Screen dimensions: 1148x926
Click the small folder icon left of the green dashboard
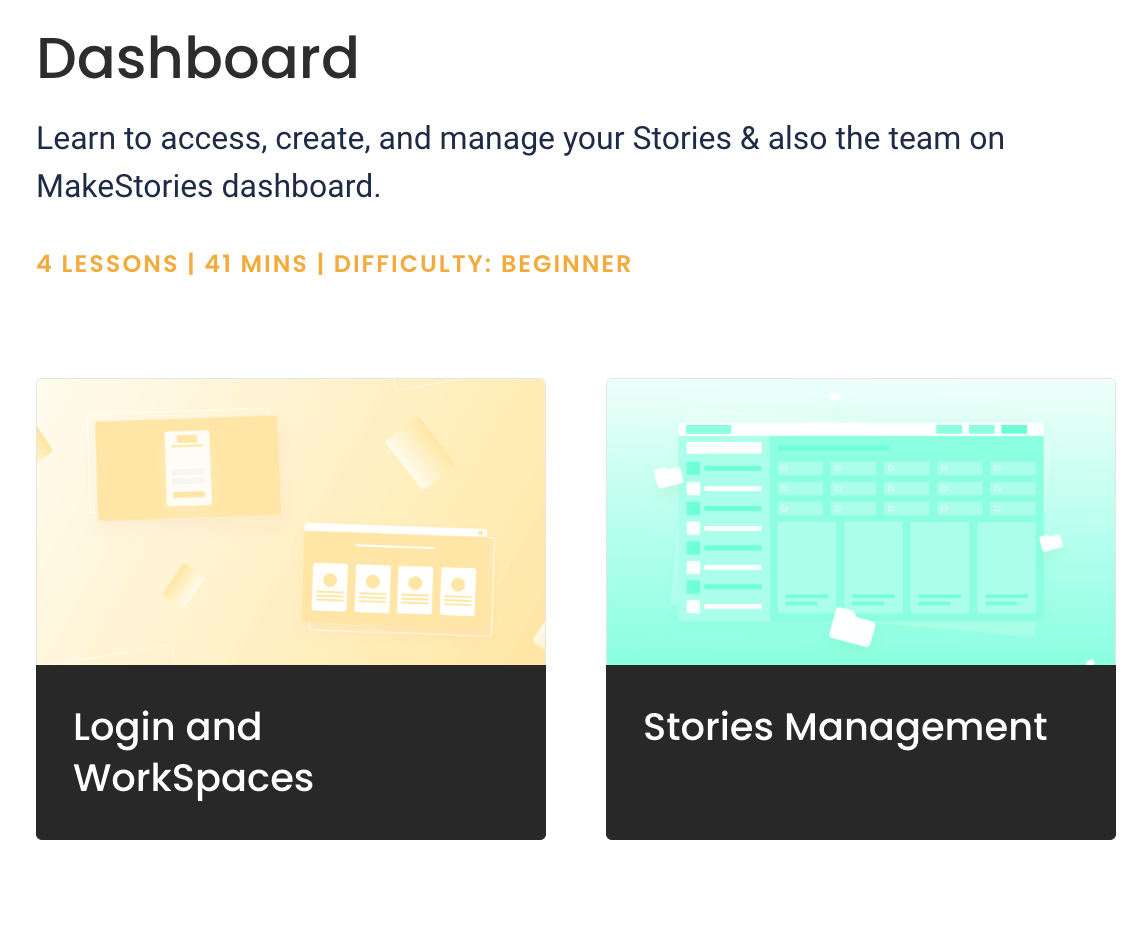pos(668,477)
